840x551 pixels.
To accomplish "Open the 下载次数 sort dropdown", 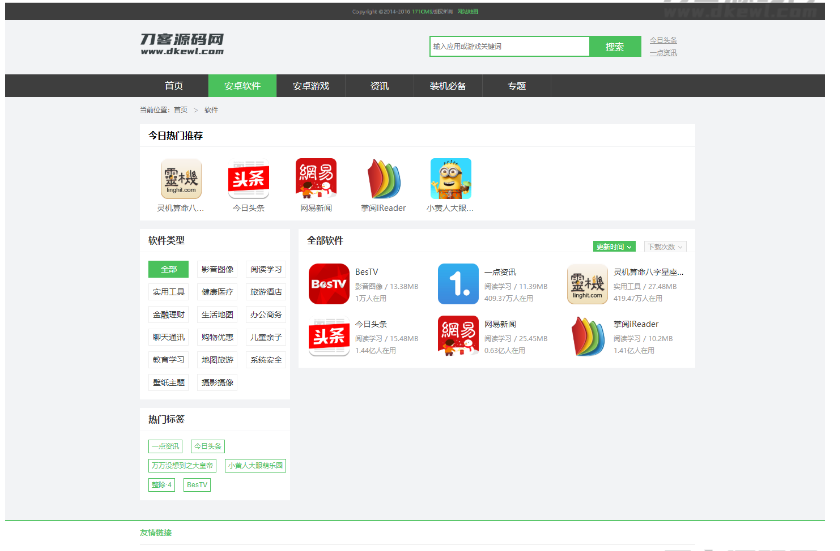I will click(665, 247).
